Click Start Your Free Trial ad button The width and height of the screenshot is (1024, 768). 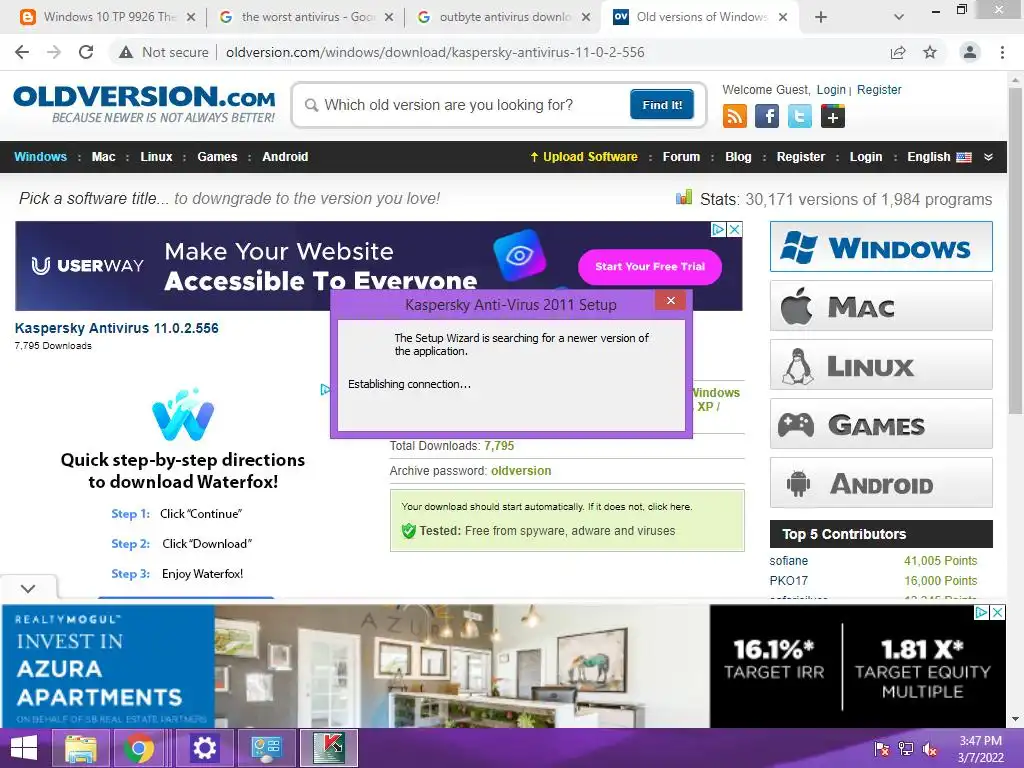point(650,266)
